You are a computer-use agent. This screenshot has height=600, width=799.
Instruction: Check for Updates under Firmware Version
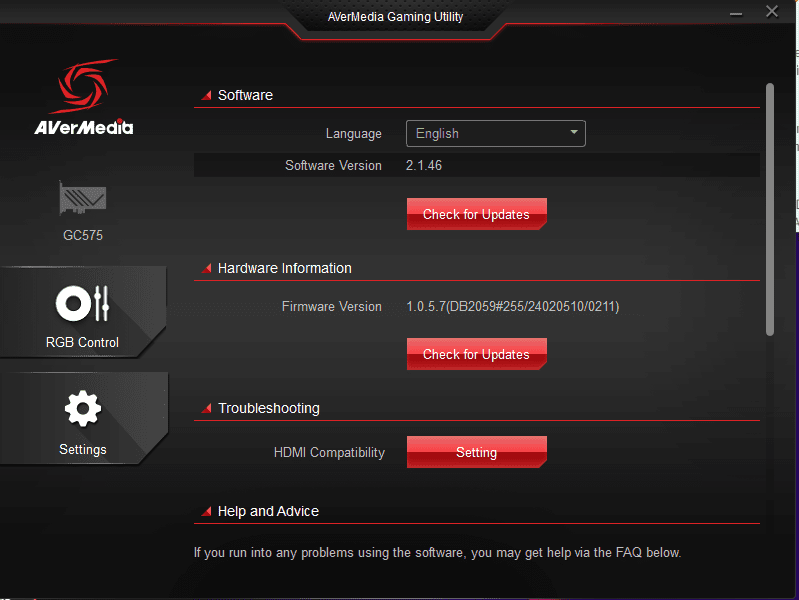click(x=476, y=354)
